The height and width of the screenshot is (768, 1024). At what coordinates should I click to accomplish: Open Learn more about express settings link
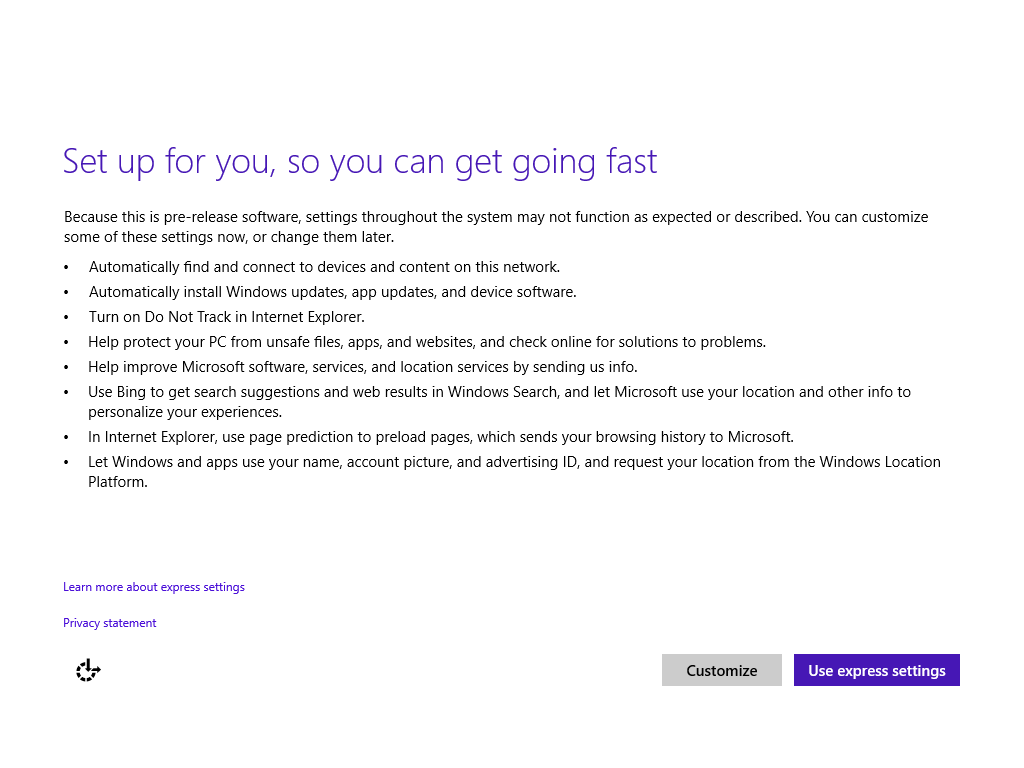click(154, 587)
